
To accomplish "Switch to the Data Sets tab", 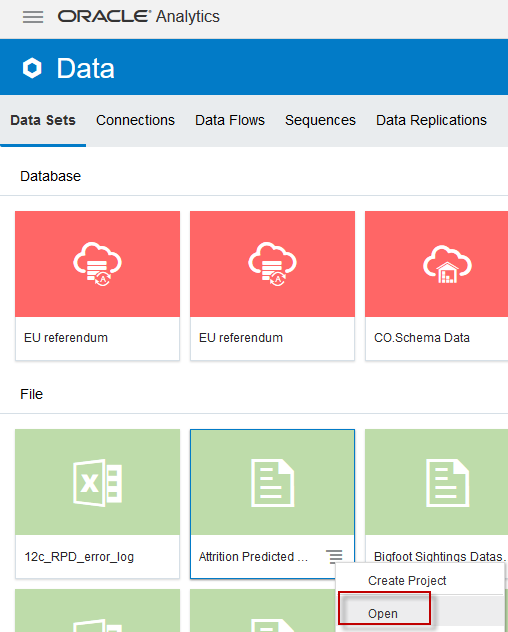I will (43, 120).
